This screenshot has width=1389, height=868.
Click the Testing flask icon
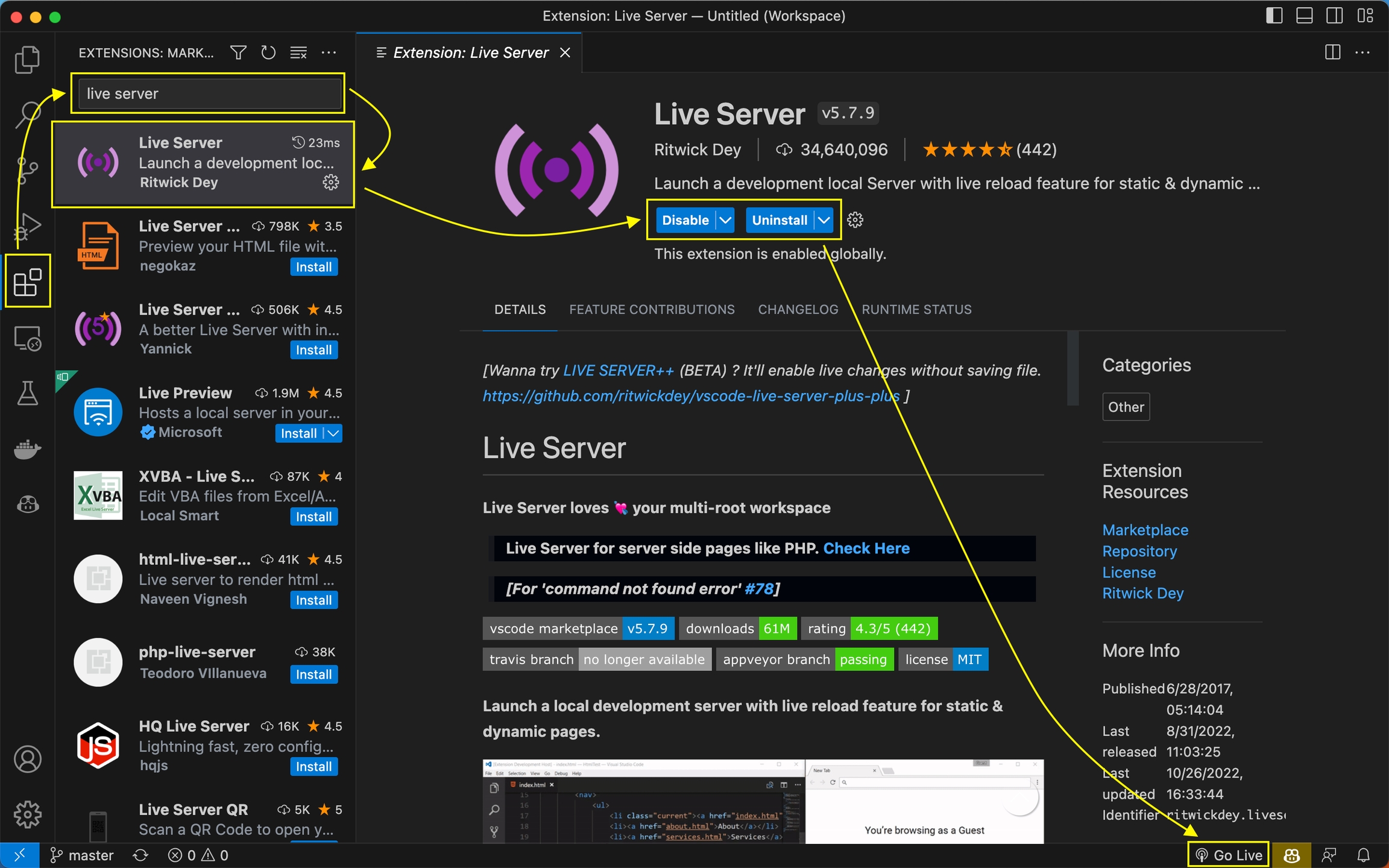(27, 393)
